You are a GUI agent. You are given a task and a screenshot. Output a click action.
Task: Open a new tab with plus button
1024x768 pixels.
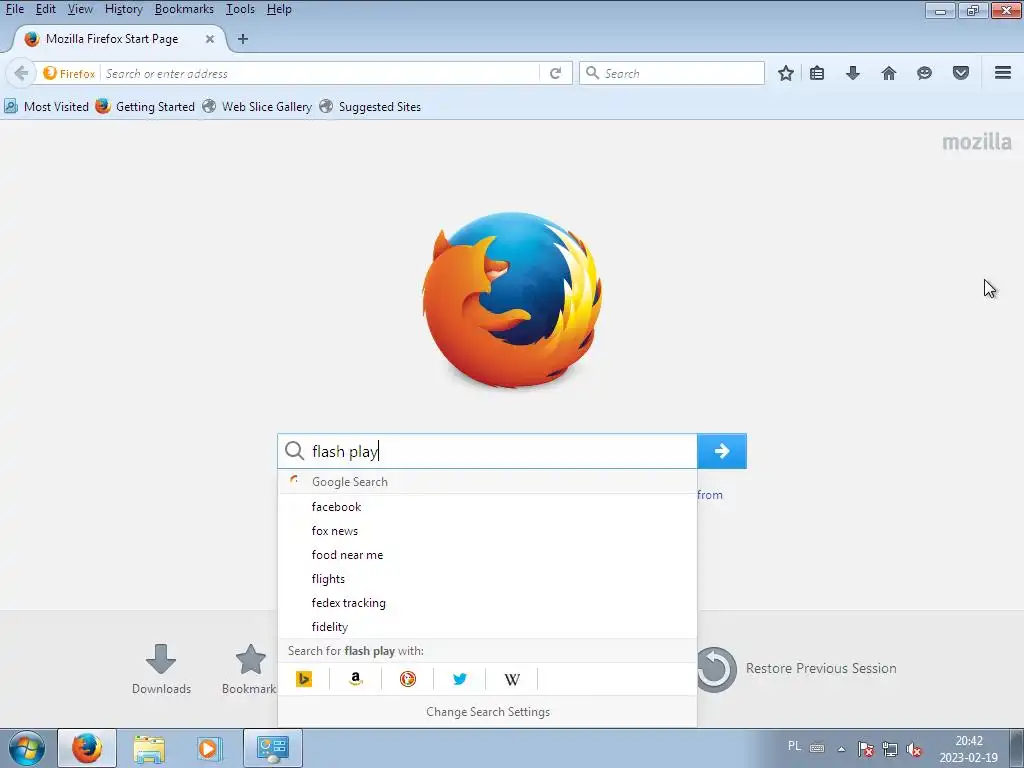(243, 39)
